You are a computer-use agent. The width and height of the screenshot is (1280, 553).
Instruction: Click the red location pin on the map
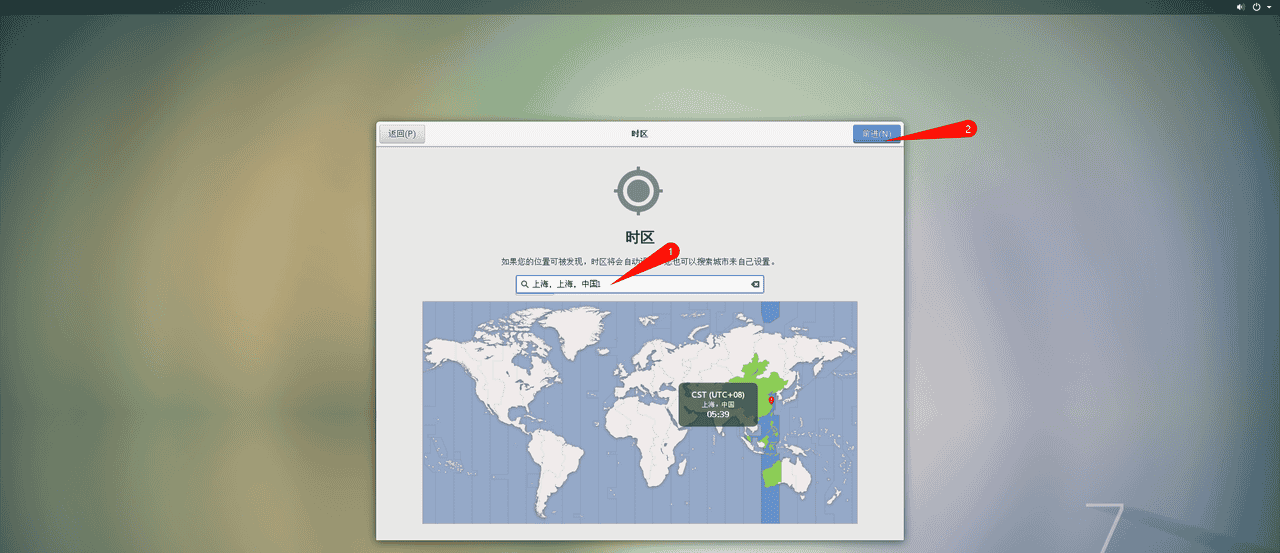click(x=771, y=400)
